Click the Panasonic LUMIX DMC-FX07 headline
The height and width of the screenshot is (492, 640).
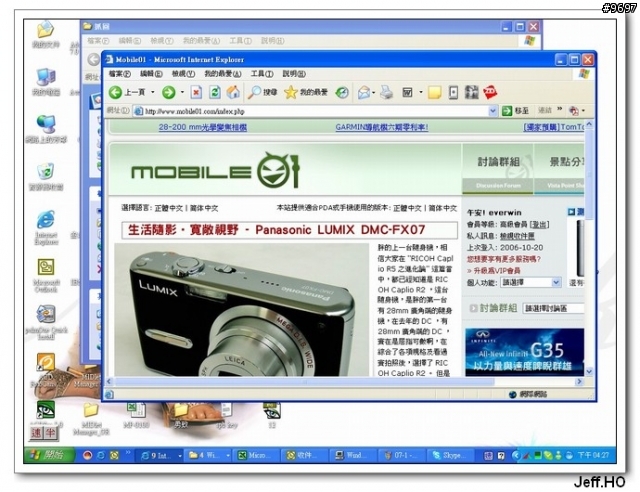[x=289, y=230]
